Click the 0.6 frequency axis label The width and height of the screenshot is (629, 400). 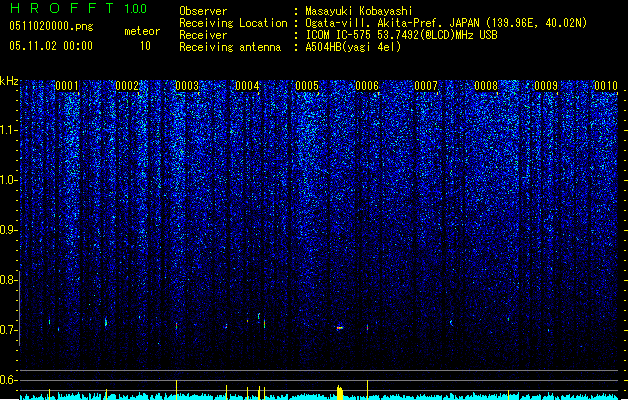tap(8, 380)
